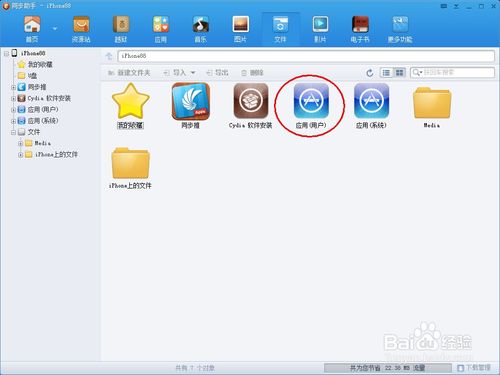The image size is (500, 375).
Task: Open the Media folder icon in grid
Action: click(x=432, y=103)
